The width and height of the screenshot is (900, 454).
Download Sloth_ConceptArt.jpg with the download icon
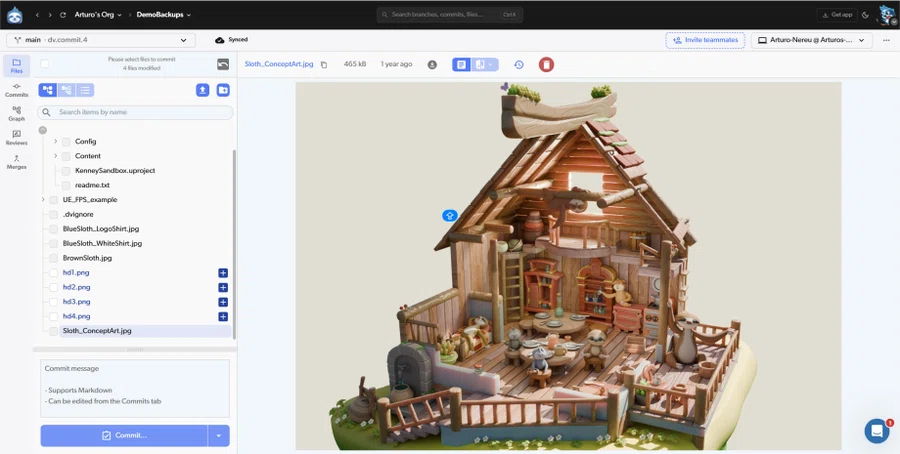click(432, 64)
